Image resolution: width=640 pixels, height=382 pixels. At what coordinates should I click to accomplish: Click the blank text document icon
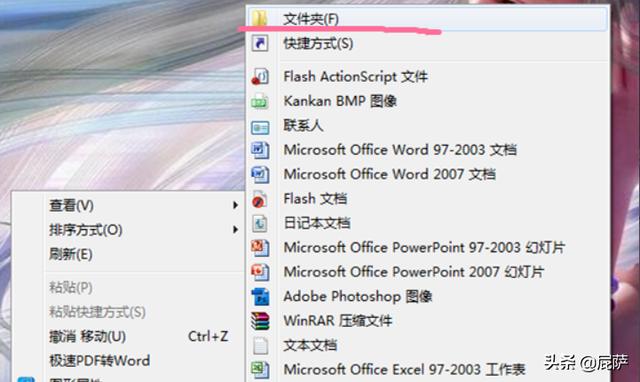[x=260, y=346]
